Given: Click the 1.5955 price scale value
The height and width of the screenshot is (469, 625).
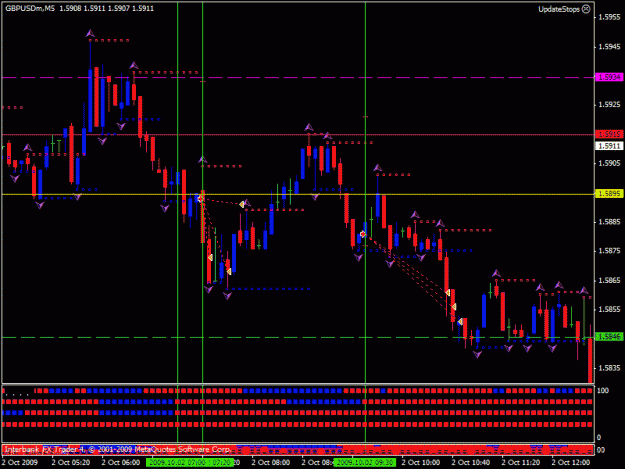Looking at the screenshot, I should 609,17.
